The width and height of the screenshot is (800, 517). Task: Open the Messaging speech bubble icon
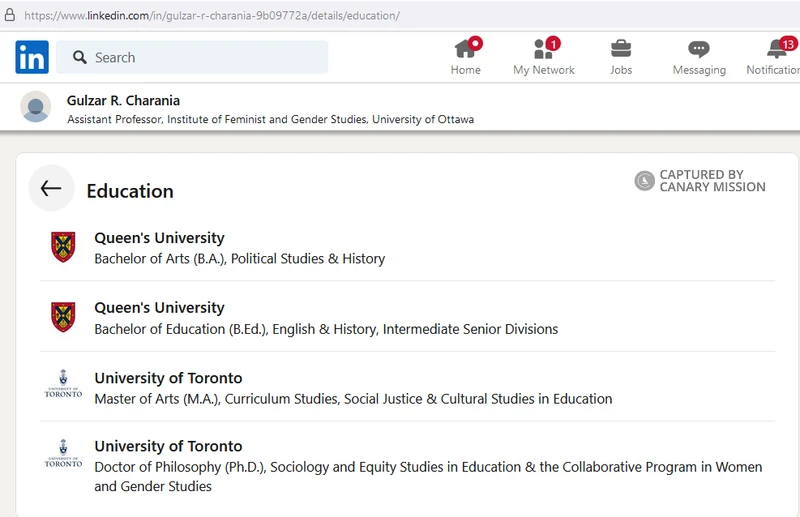point(698,49)
